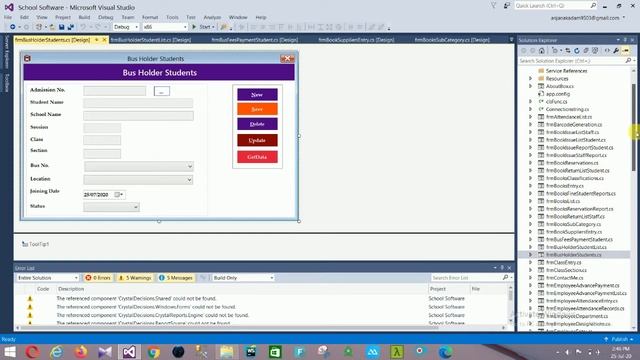Click Save floppy disk icon in toolbar
Viewport: 640px width, 360px height.
point(61,27)
